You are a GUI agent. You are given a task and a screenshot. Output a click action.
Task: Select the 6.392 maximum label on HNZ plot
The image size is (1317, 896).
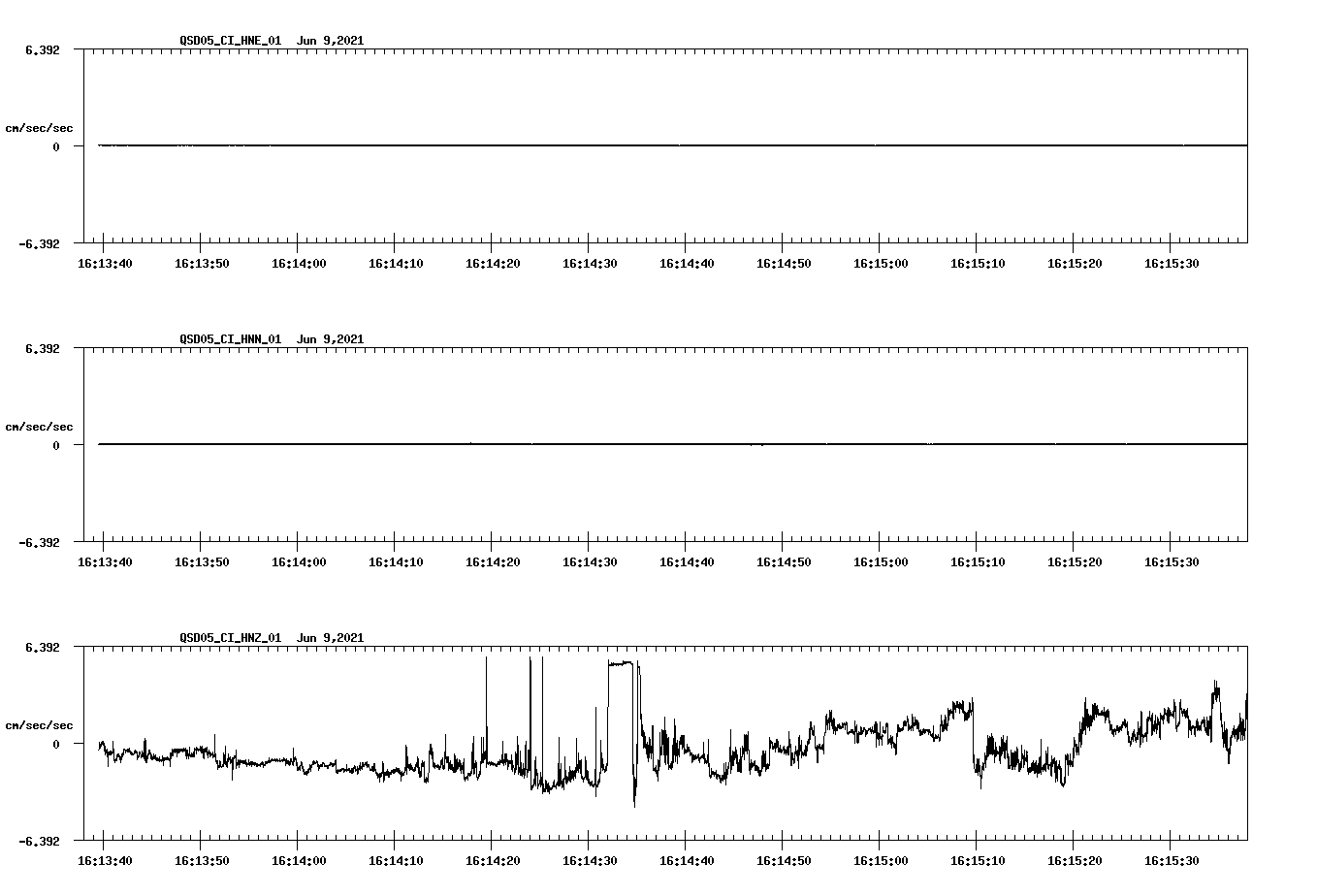click(43, 647)
